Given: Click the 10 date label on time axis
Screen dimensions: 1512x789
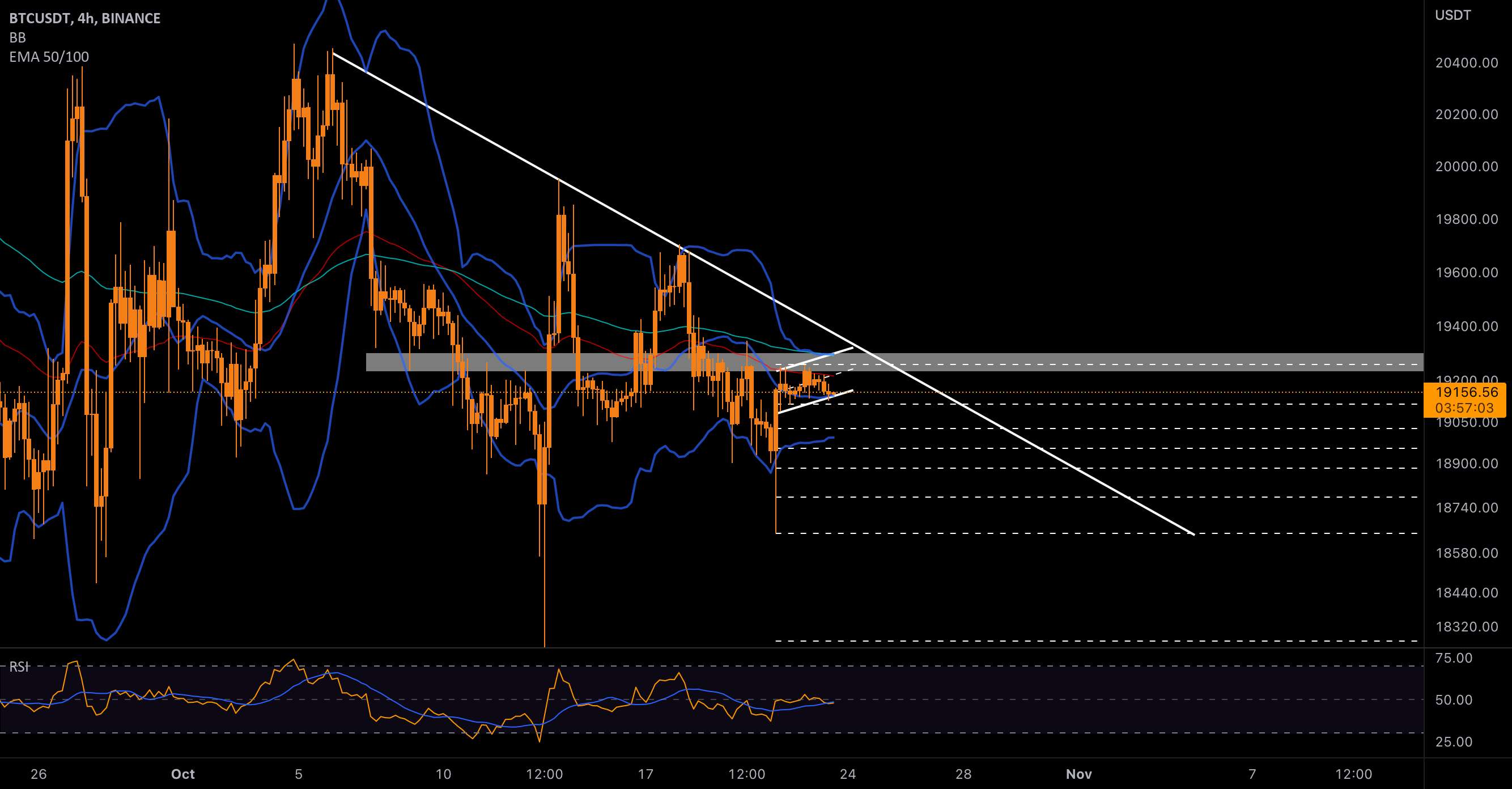Looking at the screenshot, I should point(443,774).
